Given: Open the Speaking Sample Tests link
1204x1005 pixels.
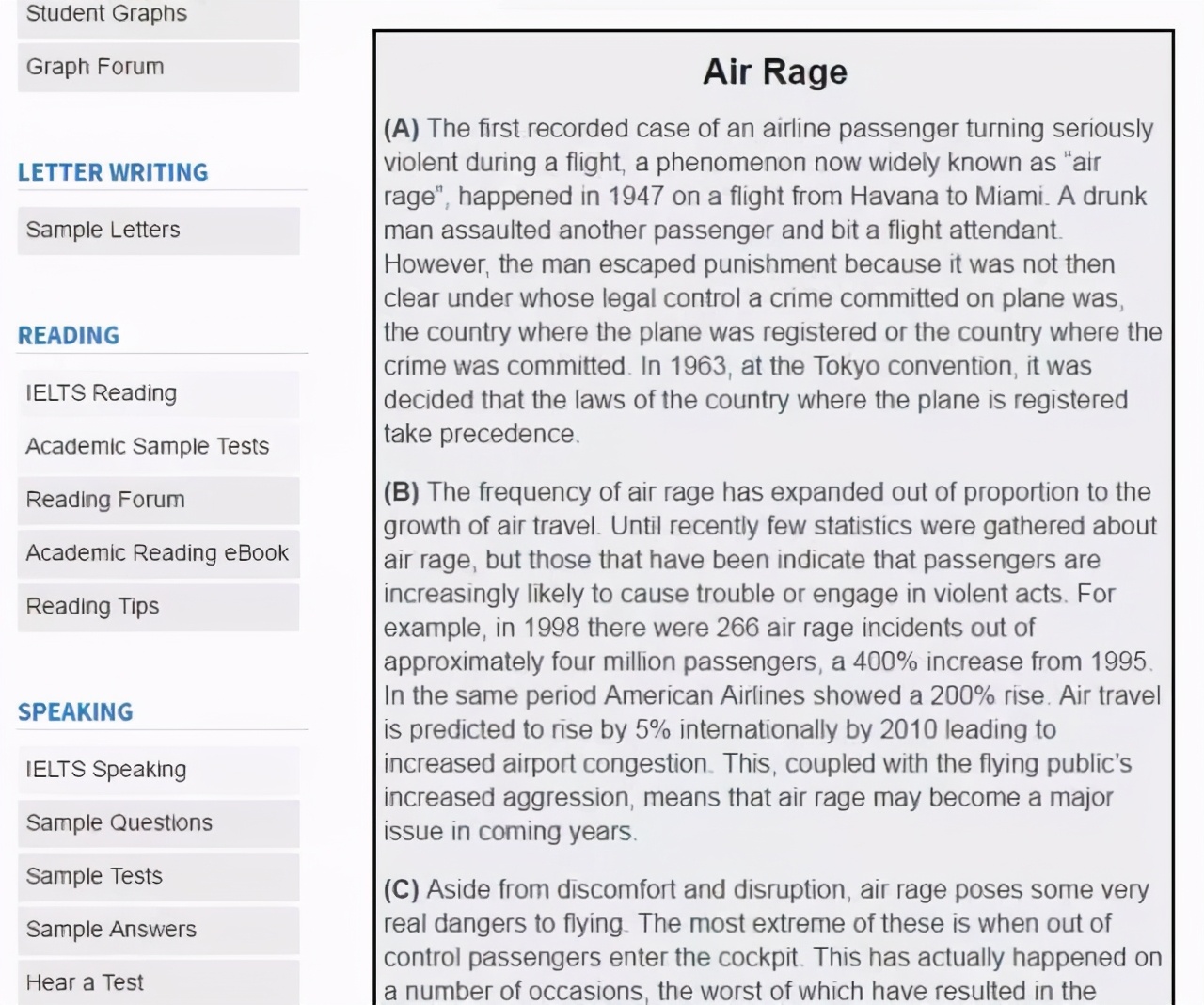Looking at the screenshot, I should 158,877.
